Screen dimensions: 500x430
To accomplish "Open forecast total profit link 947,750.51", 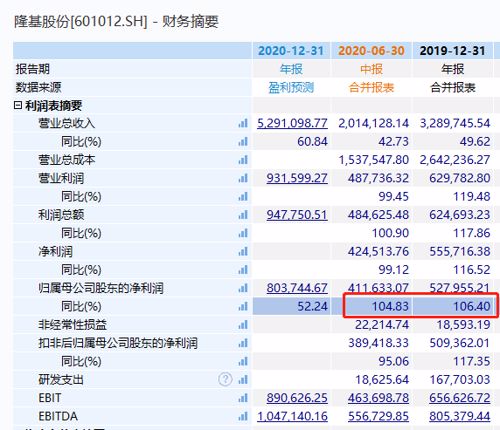I will pos(297,215).
